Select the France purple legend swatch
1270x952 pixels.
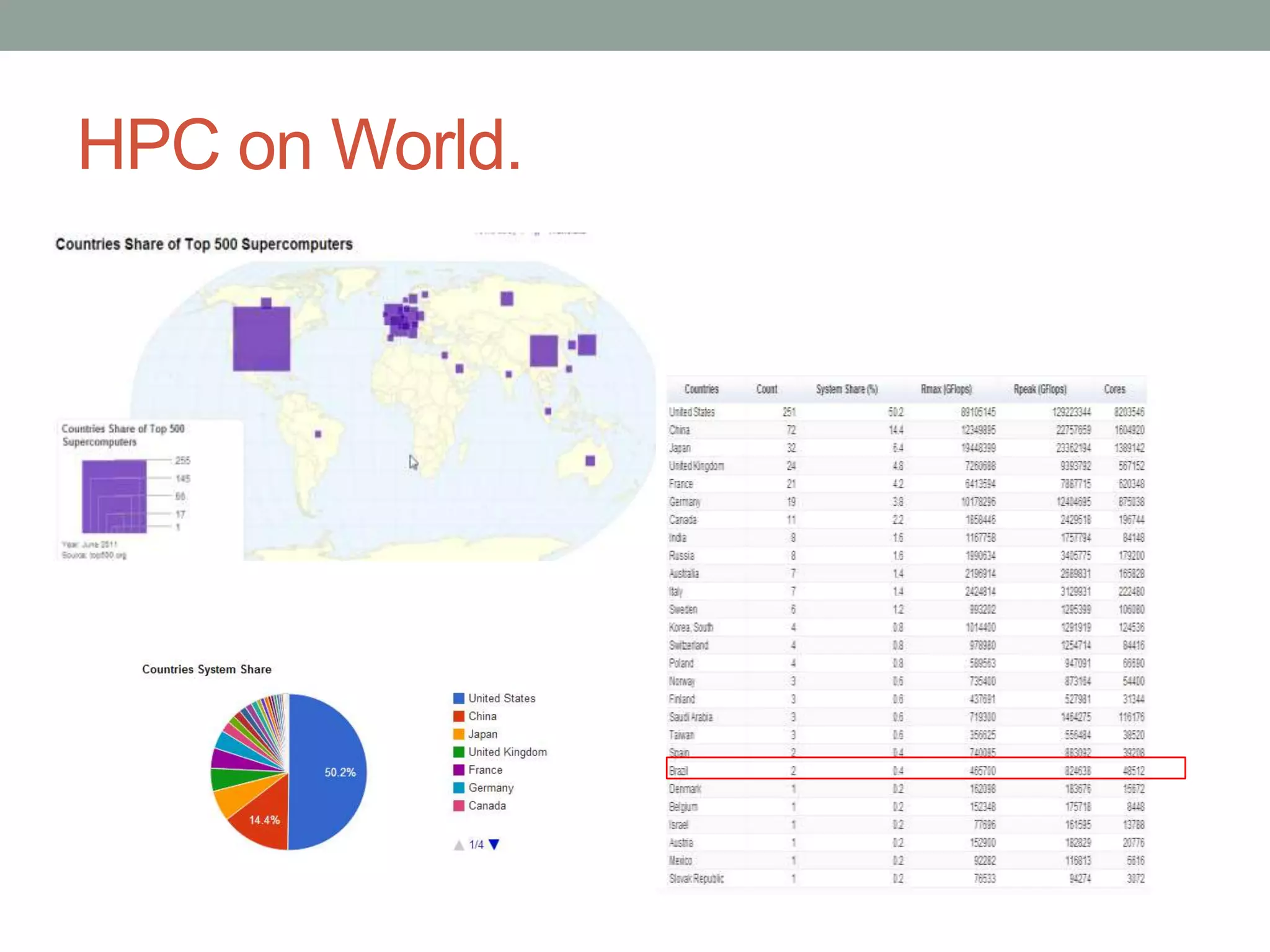click(459, 770)
